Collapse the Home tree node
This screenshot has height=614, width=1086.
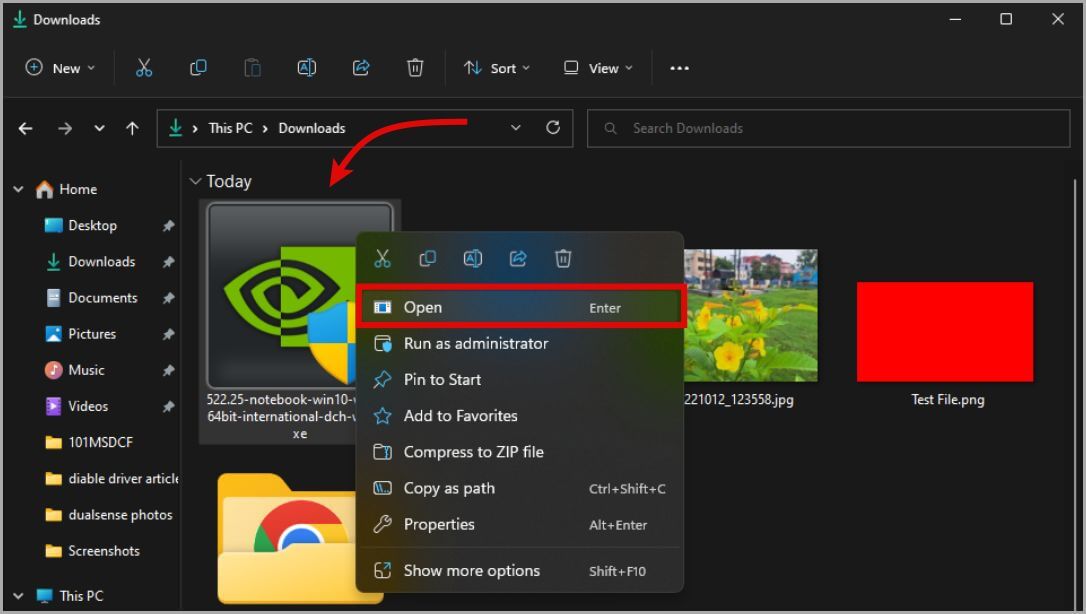point(18,189)
